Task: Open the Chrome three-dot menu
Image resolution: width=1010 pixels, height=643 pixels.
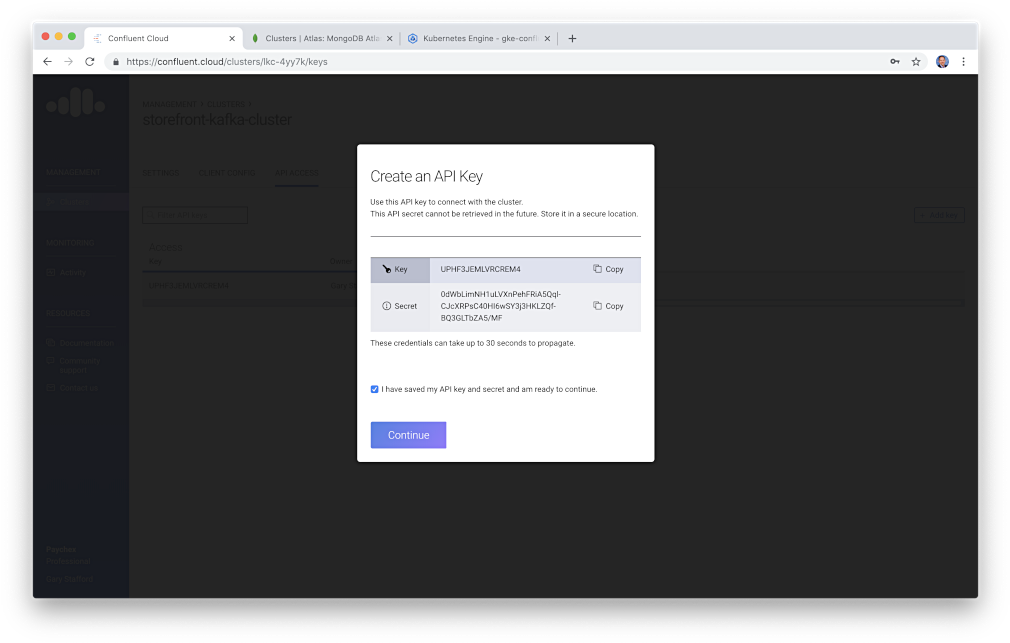Action: tap(964, 61)
